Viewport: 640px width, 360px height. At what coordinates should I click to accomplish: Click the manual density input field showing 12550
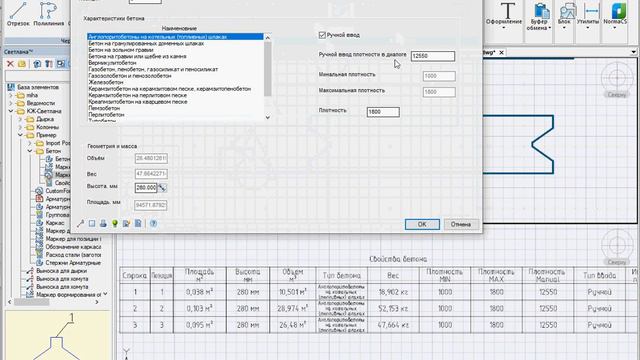tap(433, 56)
